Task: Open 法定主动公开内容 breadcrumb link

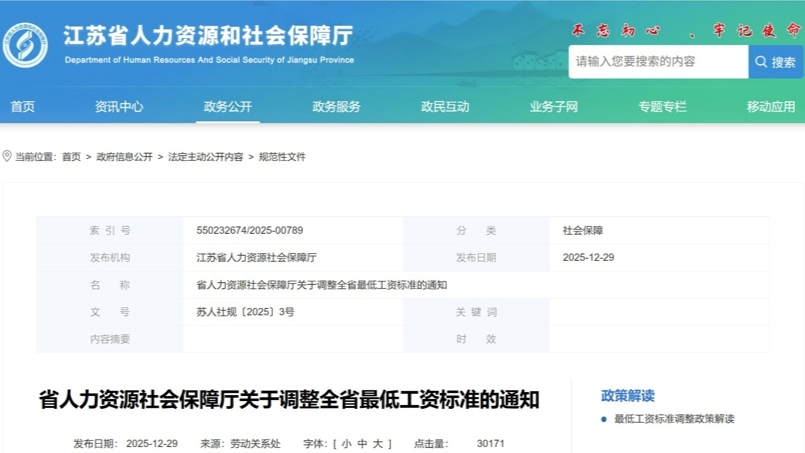Action: pos(205,157)
